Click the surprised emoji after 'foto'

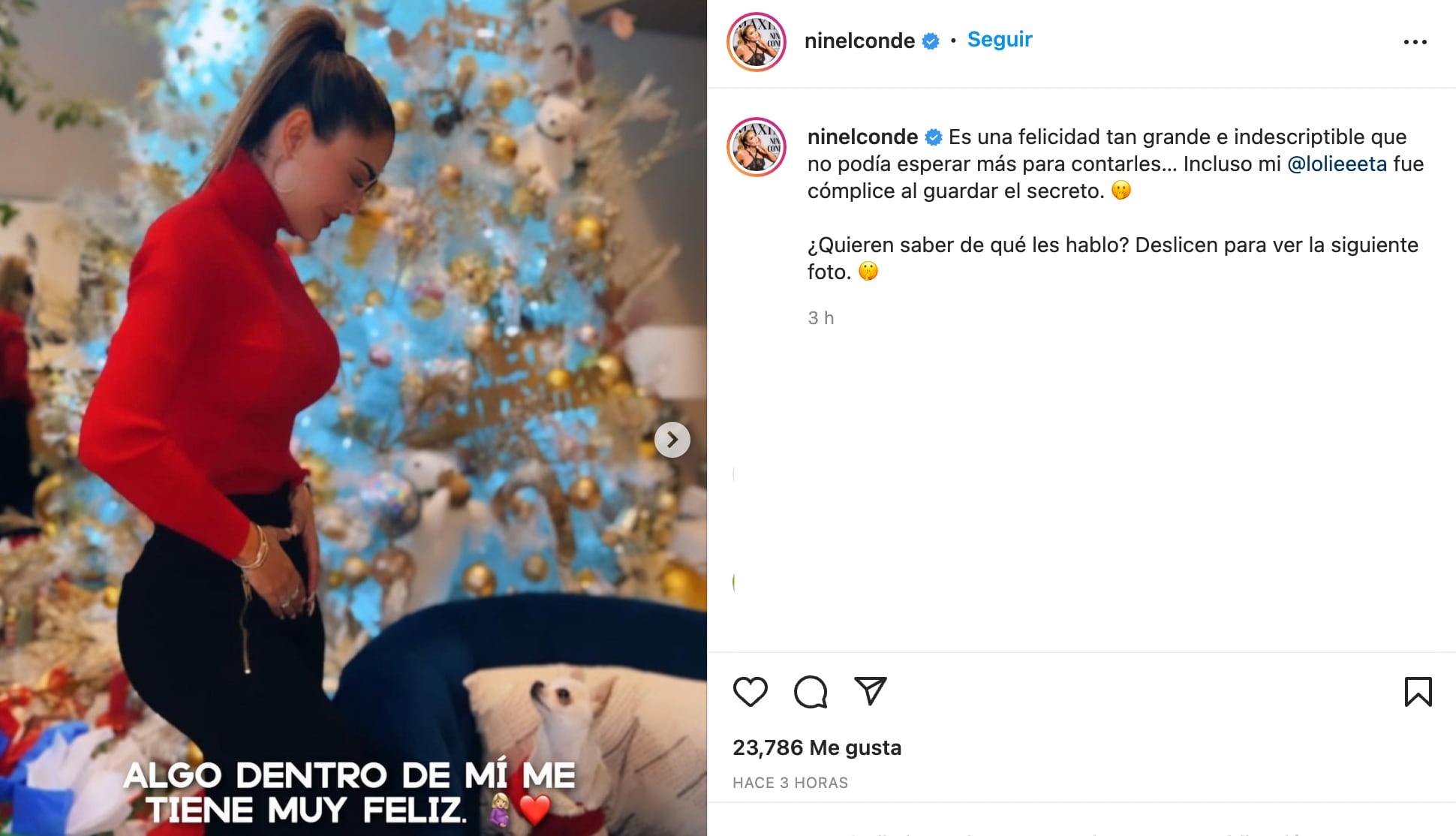[x=868, y=271]
